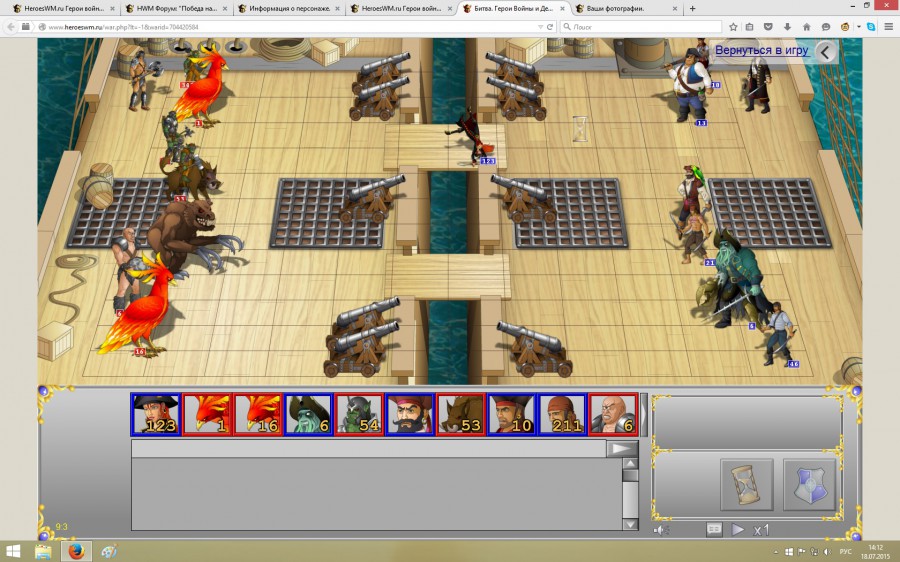Send chat message with the arrow button

tap(622, 448)
